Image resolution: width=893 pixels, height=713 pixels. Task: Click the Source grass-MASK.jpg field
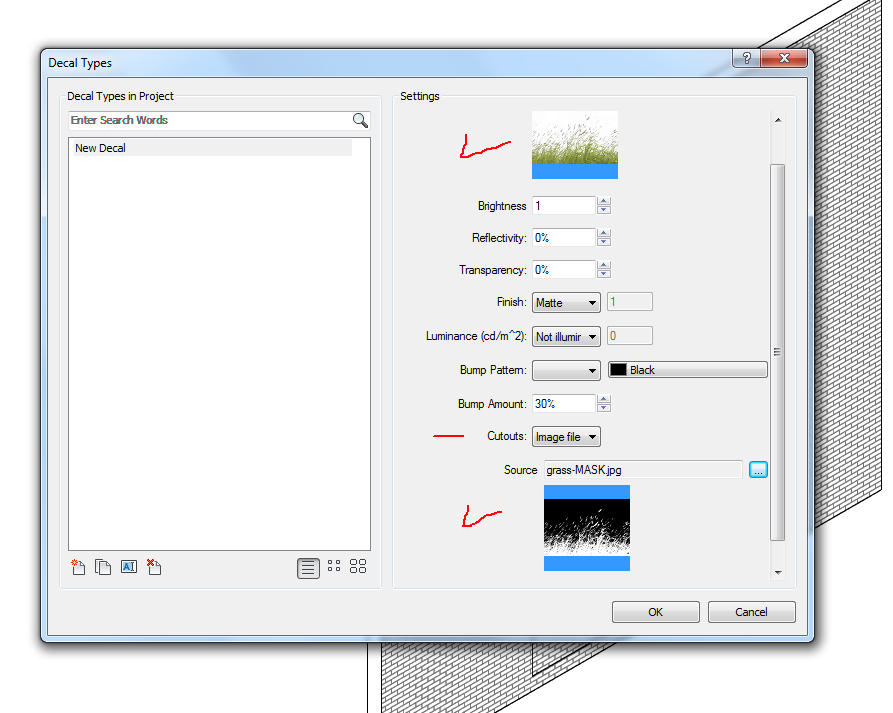point(643,470)
